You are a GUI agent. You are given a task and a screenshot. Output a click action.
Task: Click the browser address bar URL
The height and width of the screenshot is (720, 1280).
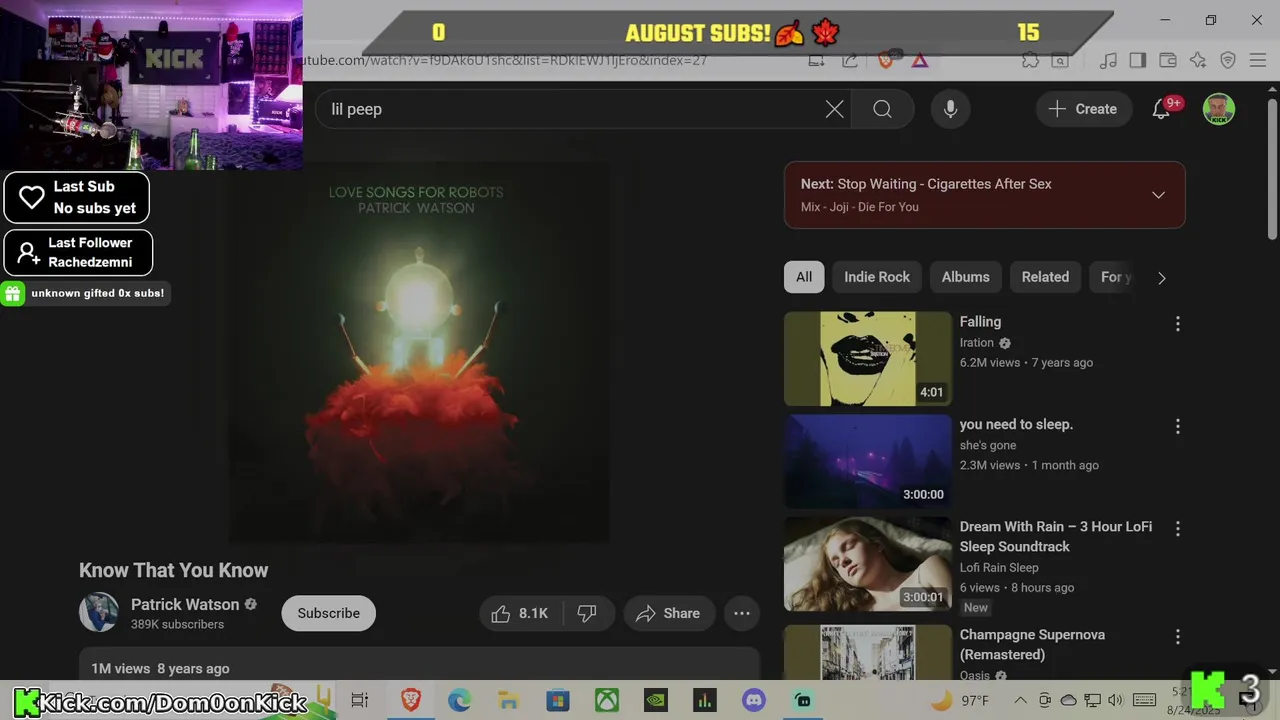click(x=505, y=60)
